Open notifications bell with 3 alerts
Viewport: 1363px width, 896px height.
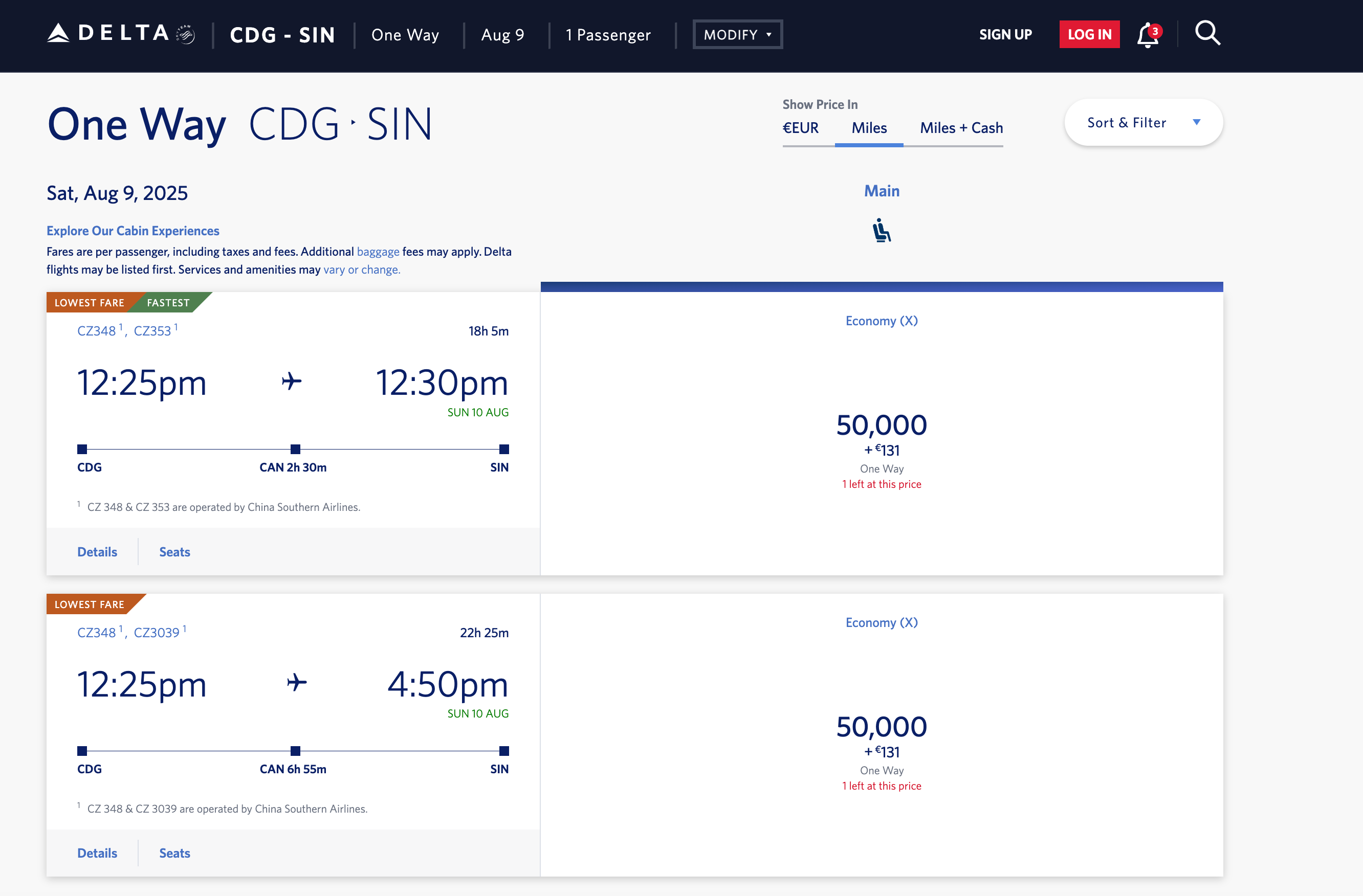pyautogui.click(x=1149, y=34)
